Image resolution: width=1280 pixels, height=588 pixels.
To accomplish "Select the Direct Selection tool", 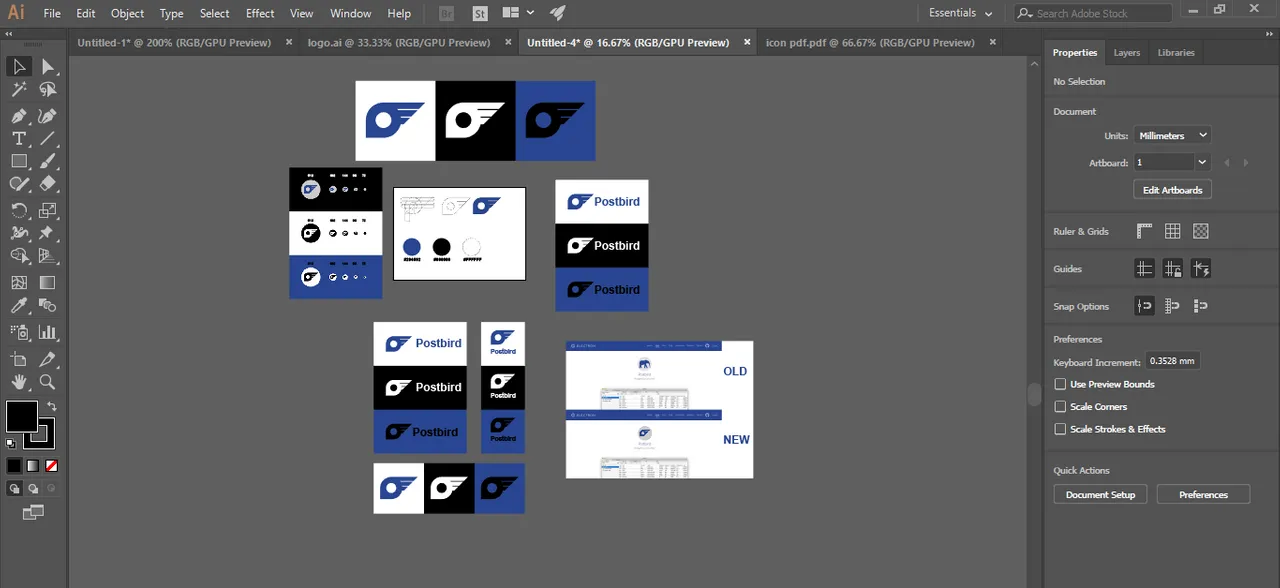I will 47,66.
